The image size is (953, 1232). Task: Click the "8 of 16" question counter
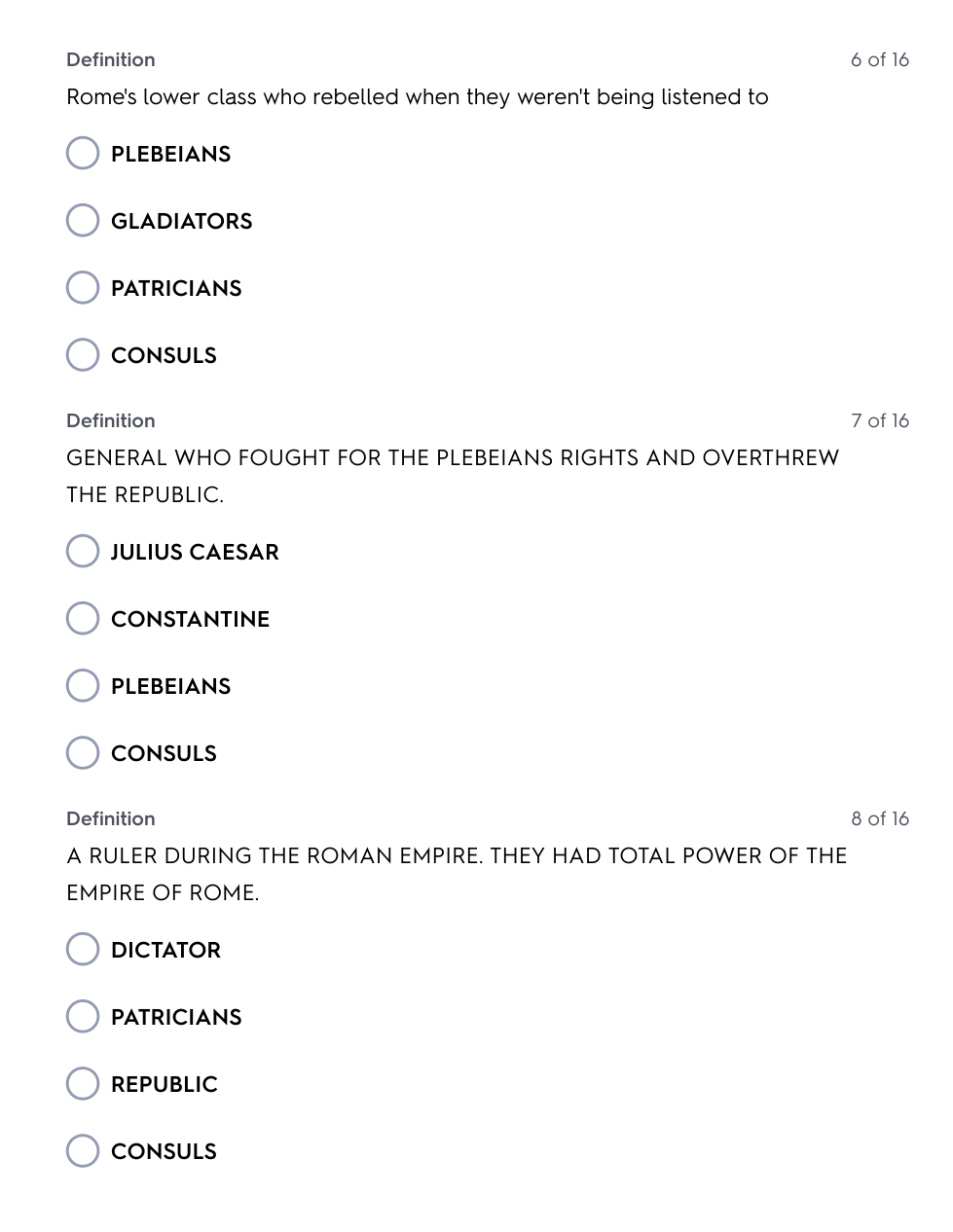pos(879,819)
